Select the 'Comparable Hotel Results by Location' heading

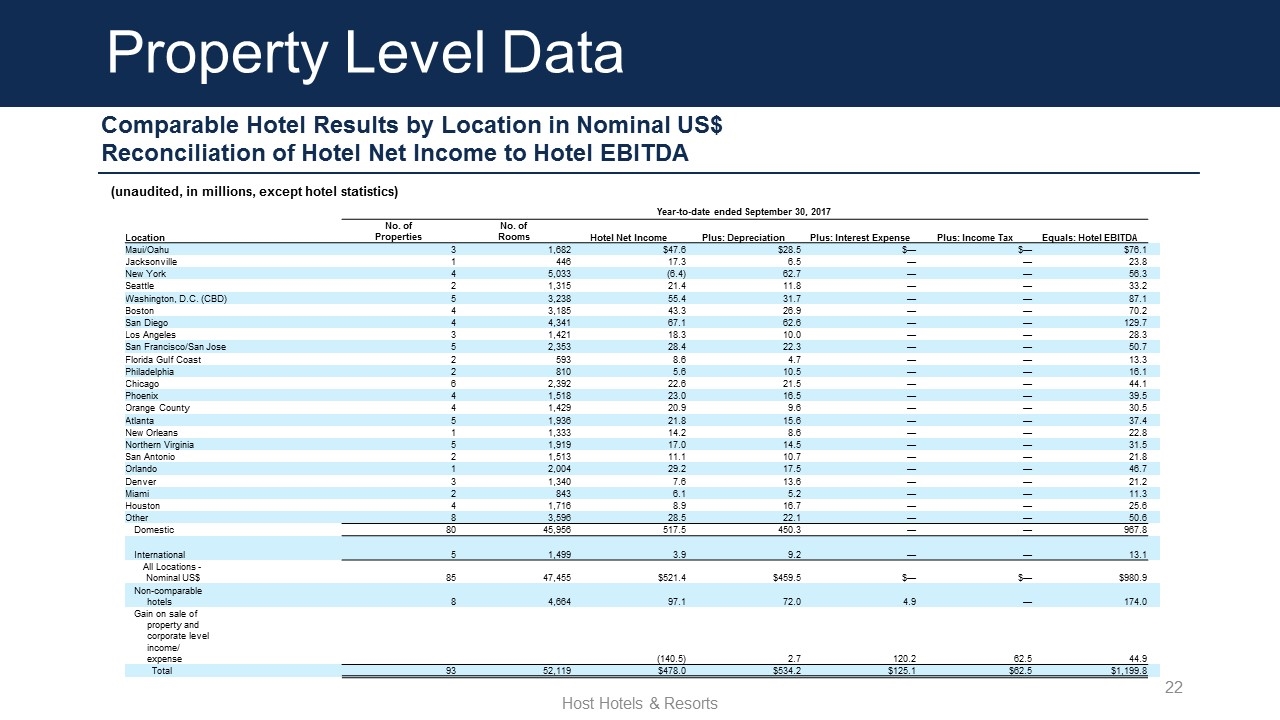[412, 127]
